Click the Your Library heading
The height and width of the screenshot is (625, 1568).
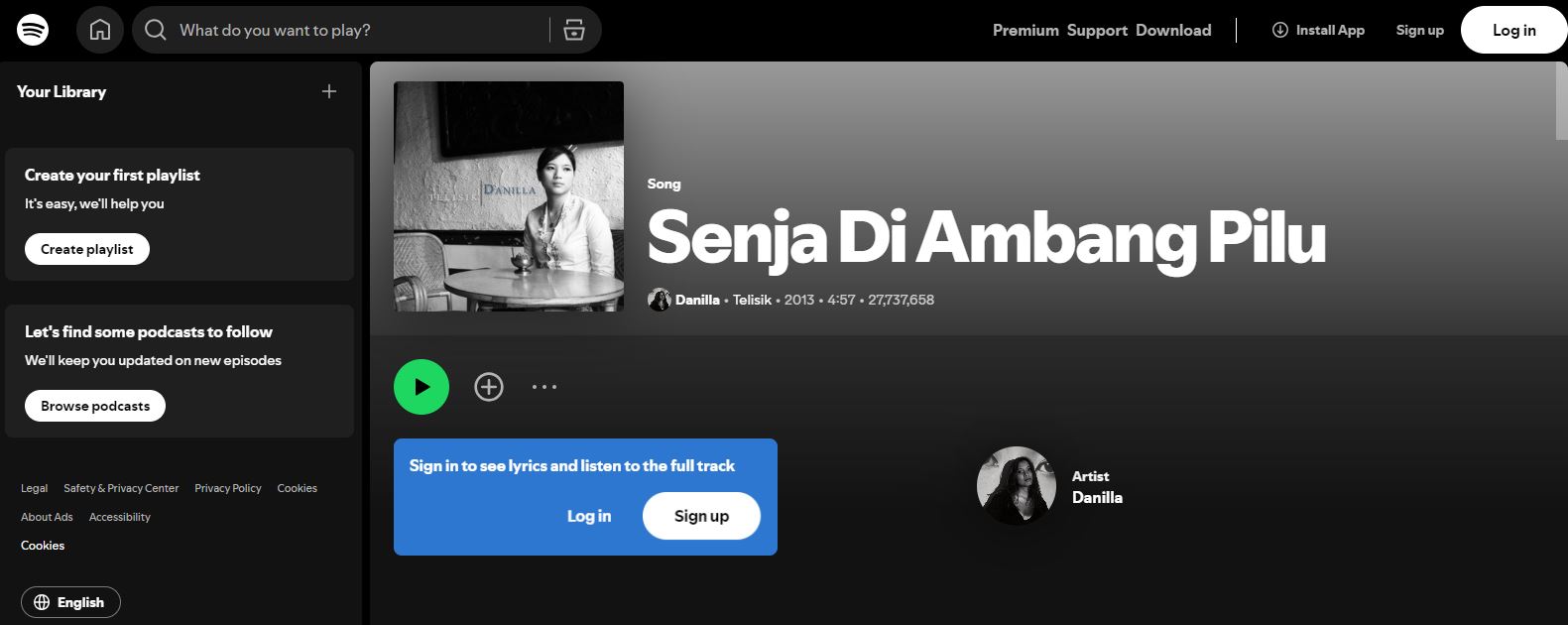(61, 91)
